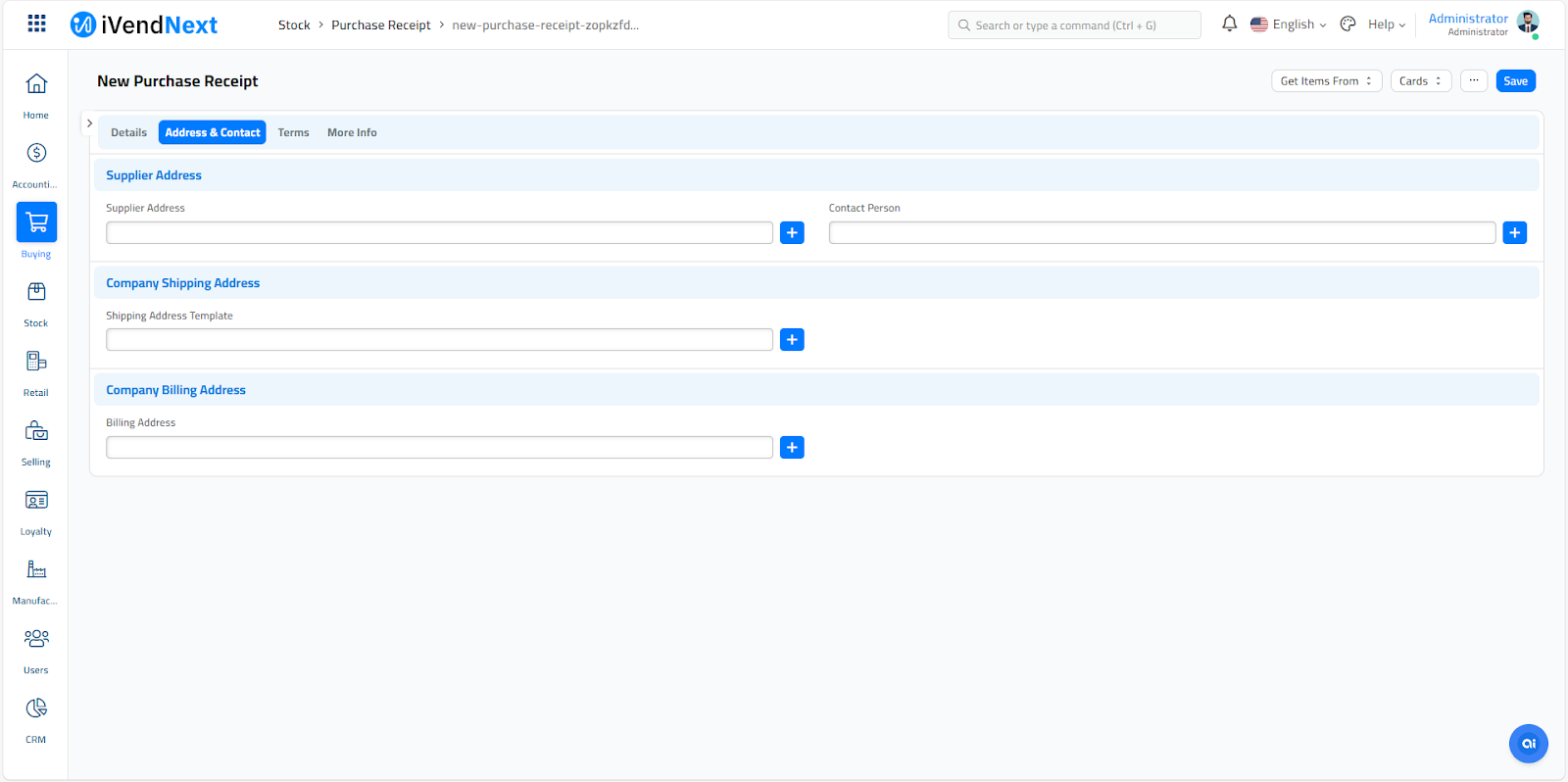Open the apps grid launcher icon
The width and height of the screenshot is (1568, 782).
click(36, 24)
